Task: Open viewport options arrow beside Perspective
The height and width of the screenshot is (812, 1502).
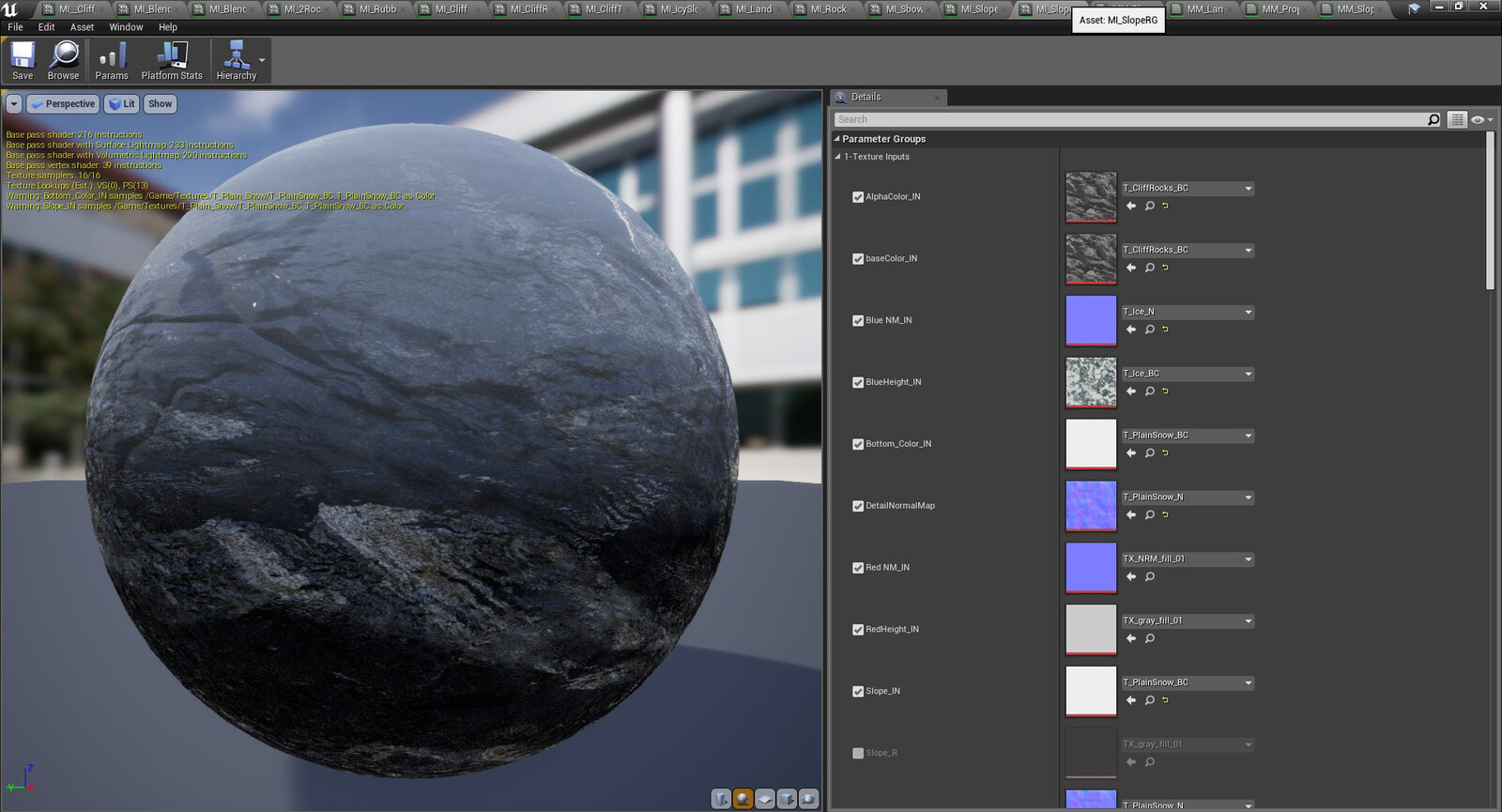Action: (14, 104)
